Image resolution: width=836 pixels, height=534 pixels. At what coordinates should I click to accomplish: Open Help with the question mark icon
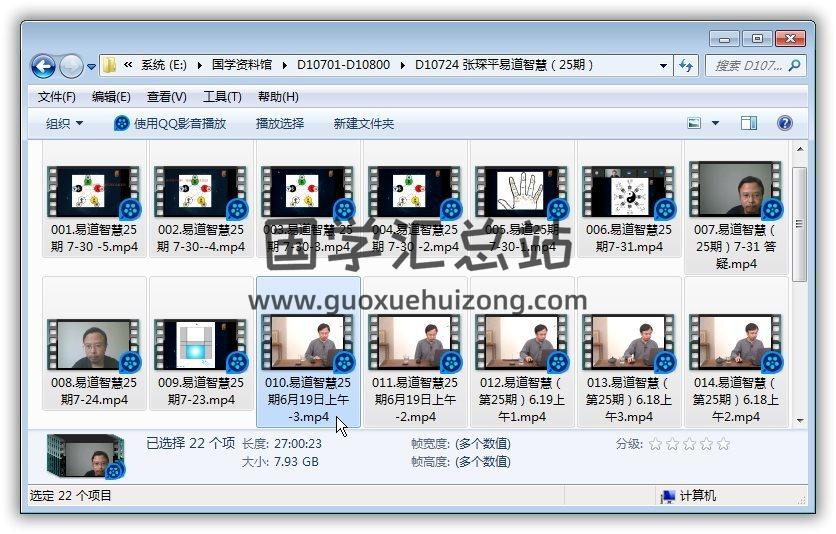coord(784,124)
